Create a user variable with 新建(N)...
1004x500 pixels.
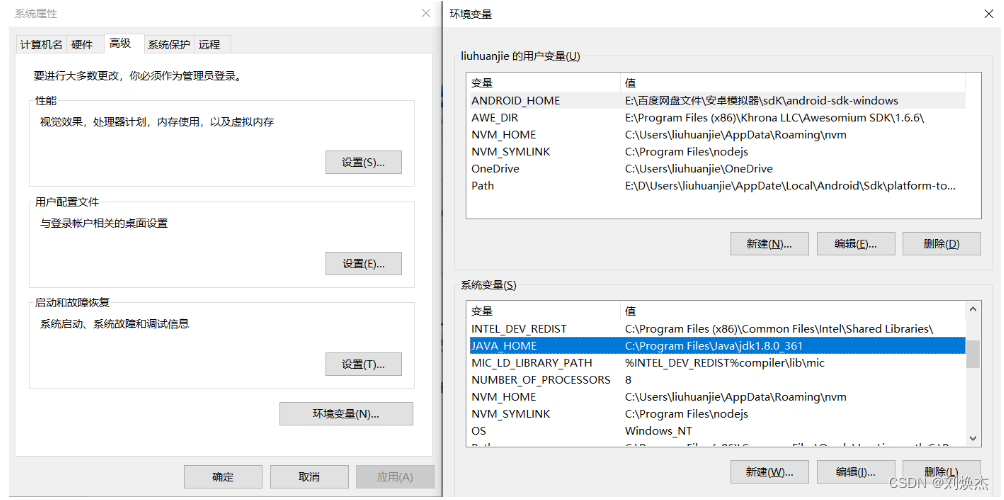point(769,244)
